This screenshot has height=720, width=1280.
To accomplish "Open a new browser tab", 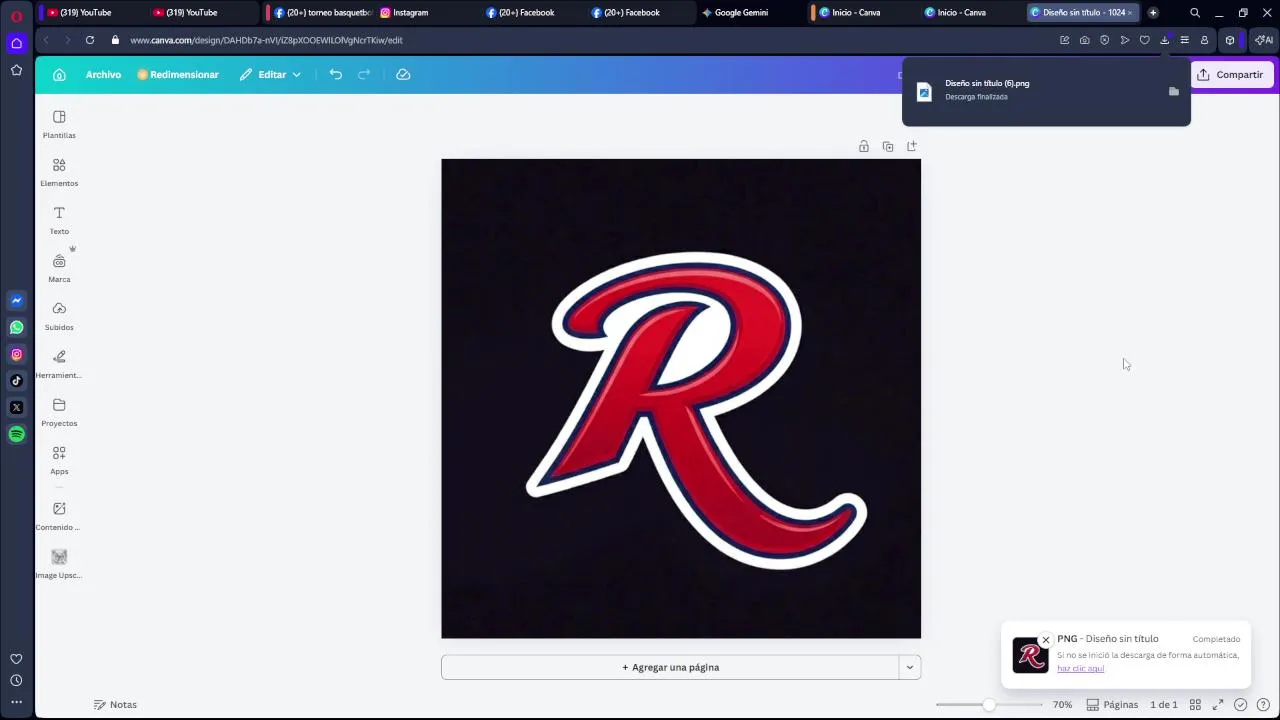I will (x=1153, y=13).
